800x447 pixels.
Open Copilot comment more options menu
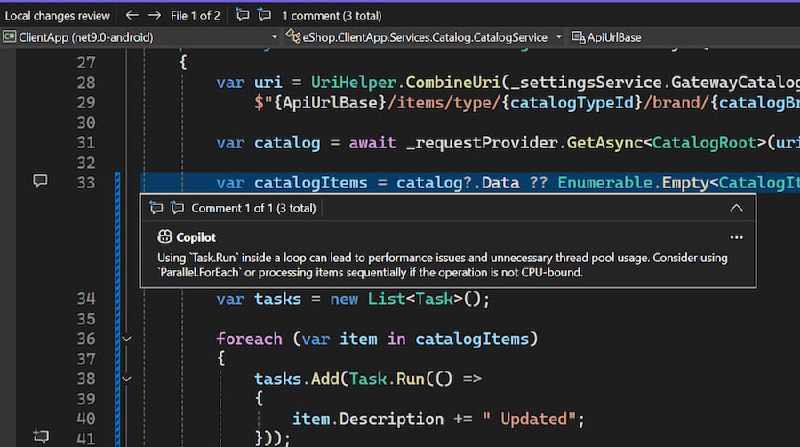(x=736, y=237)
